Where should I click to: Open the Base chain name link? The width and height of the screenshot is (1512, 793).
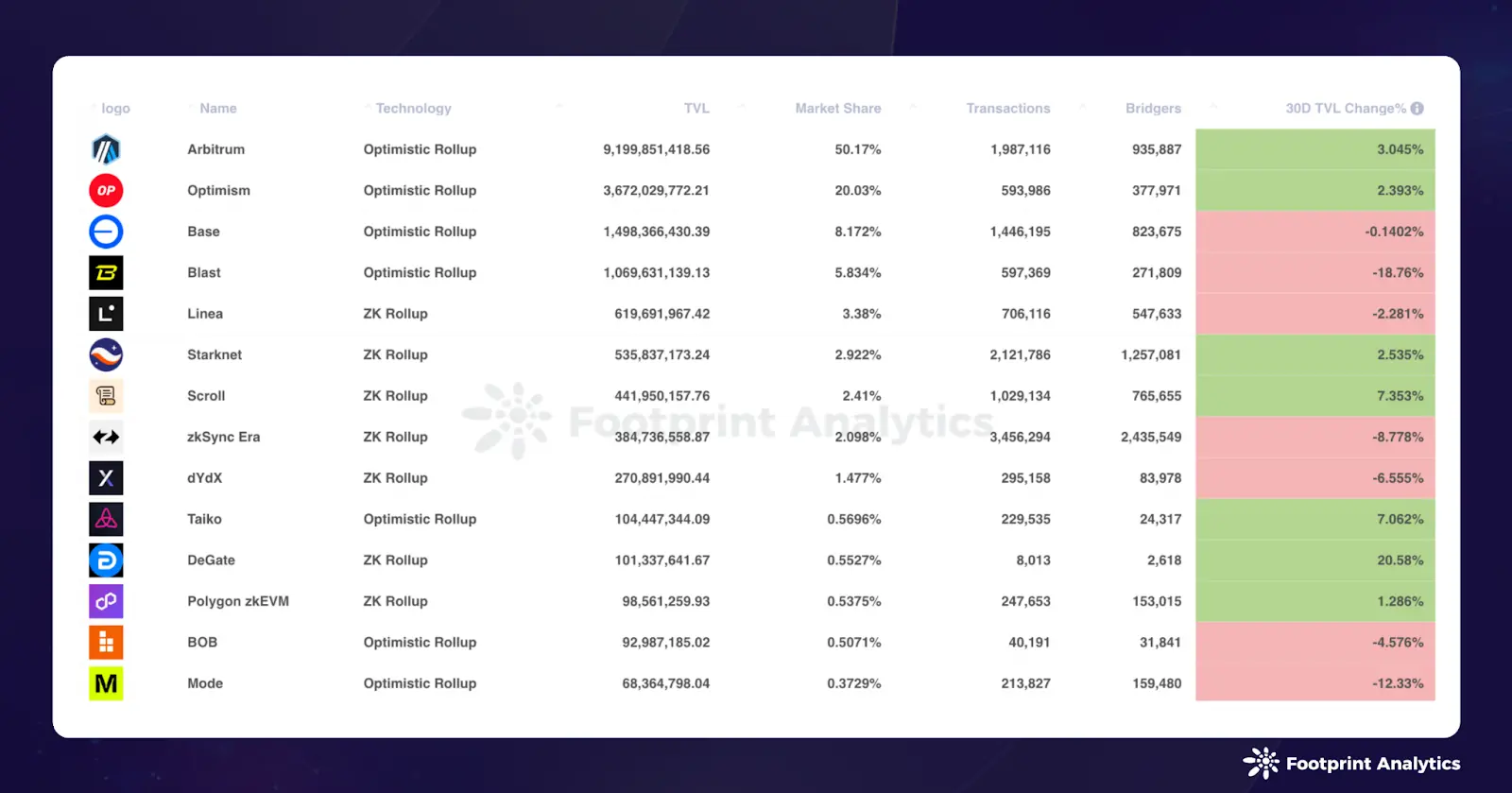coord(203,232)
